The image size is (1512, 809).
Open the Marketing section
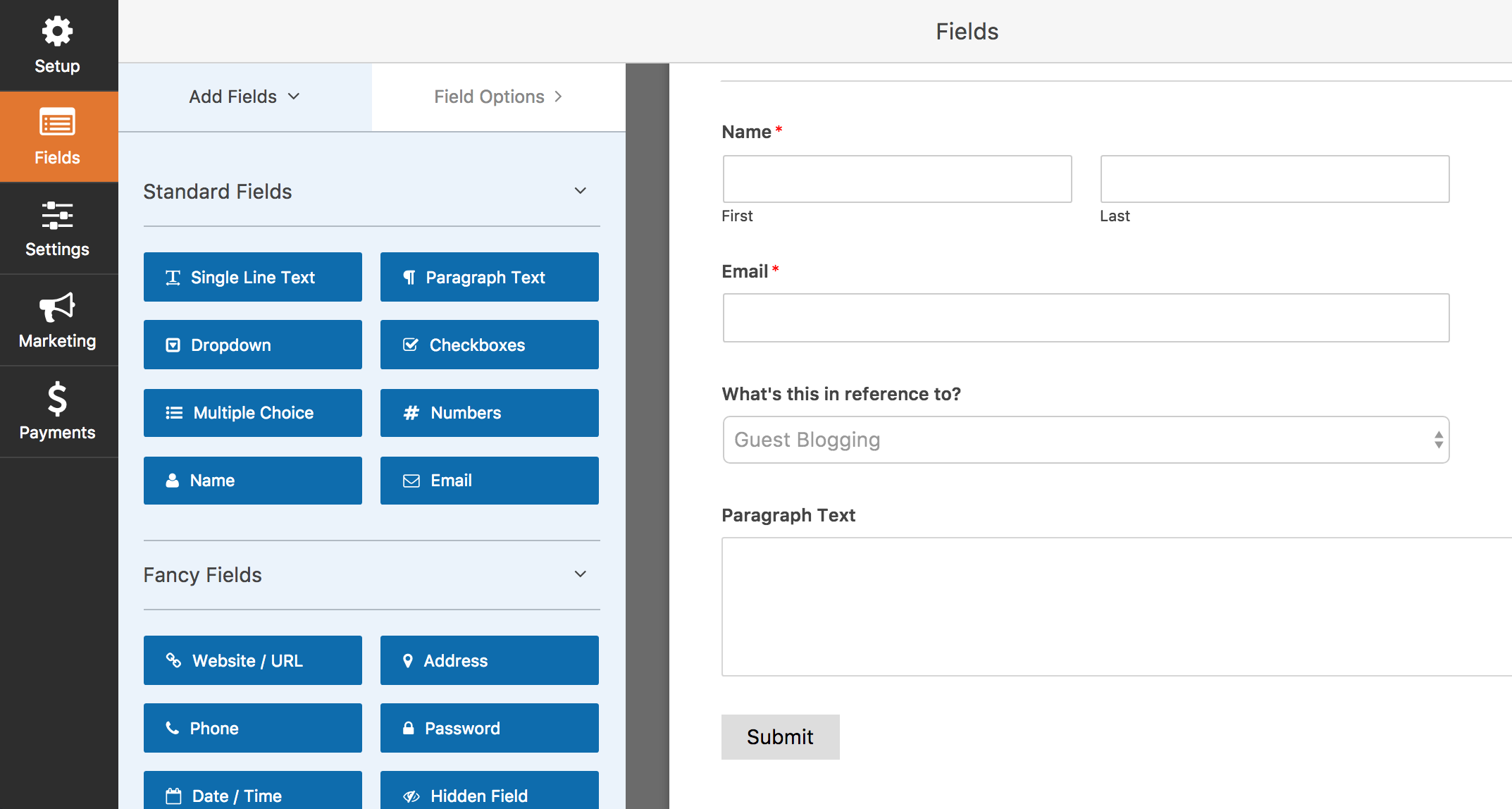pyautogui.click(x=58, y=319)
